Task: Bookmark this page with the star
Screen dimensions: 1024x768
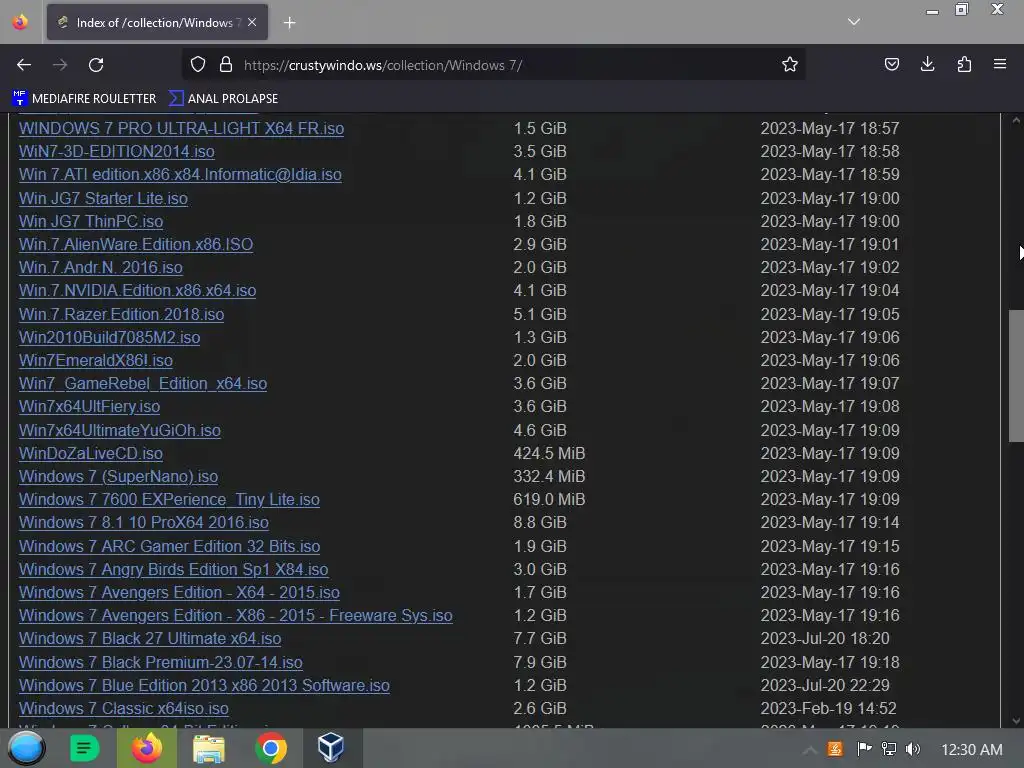Action: [790, 64]
